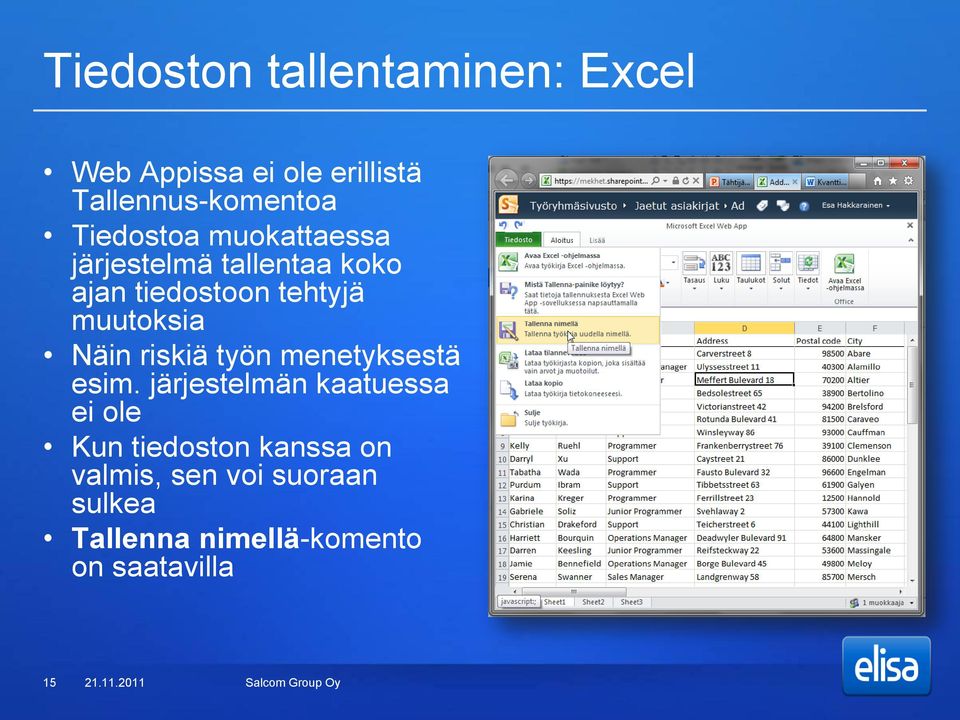Click the Undo arrow in Excel Web App
This screenshot has height=720, width=960.
pos(503,225)
